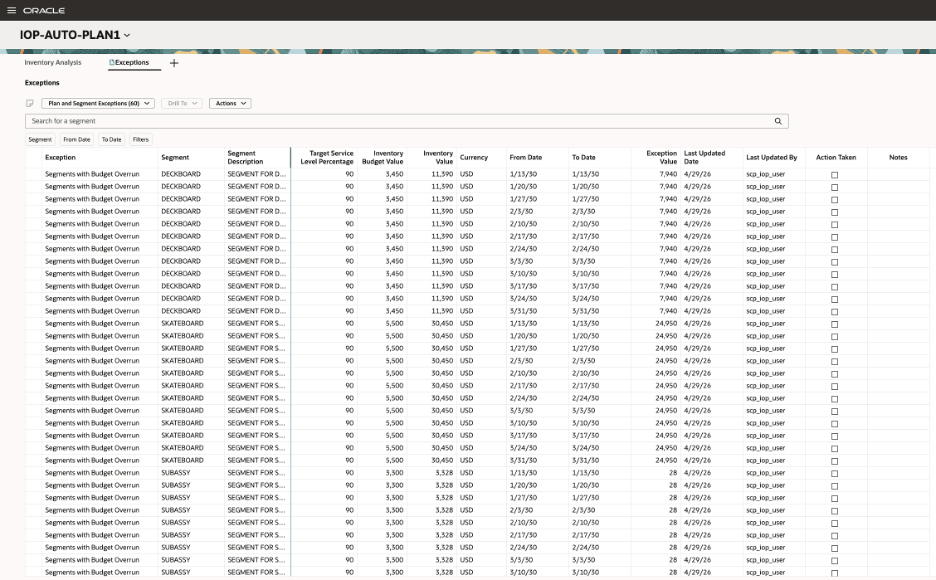Select DECKBOARD segment cell in 1/13/30 row
This screenshot has width=936, height=580.
coord(181,174)
